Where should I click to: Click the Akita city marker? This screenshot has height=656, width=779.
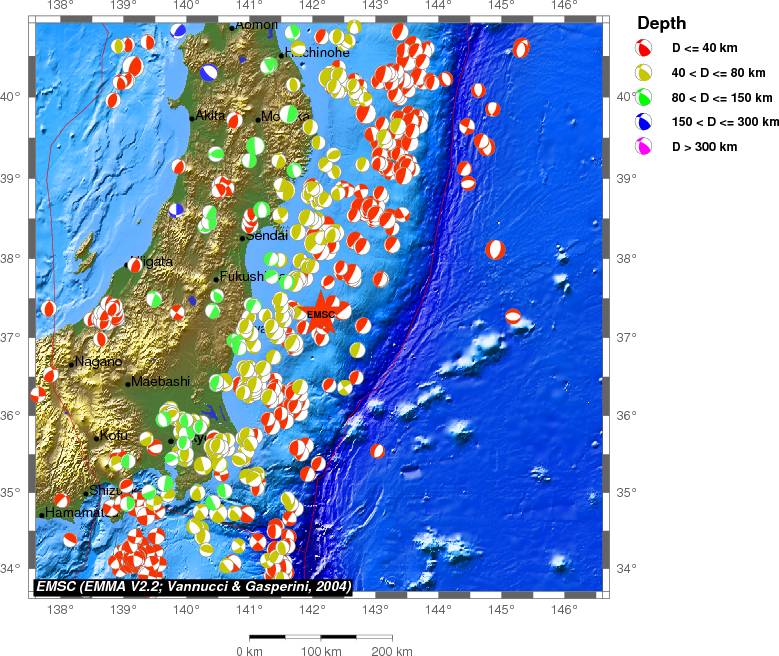point(193,118)
